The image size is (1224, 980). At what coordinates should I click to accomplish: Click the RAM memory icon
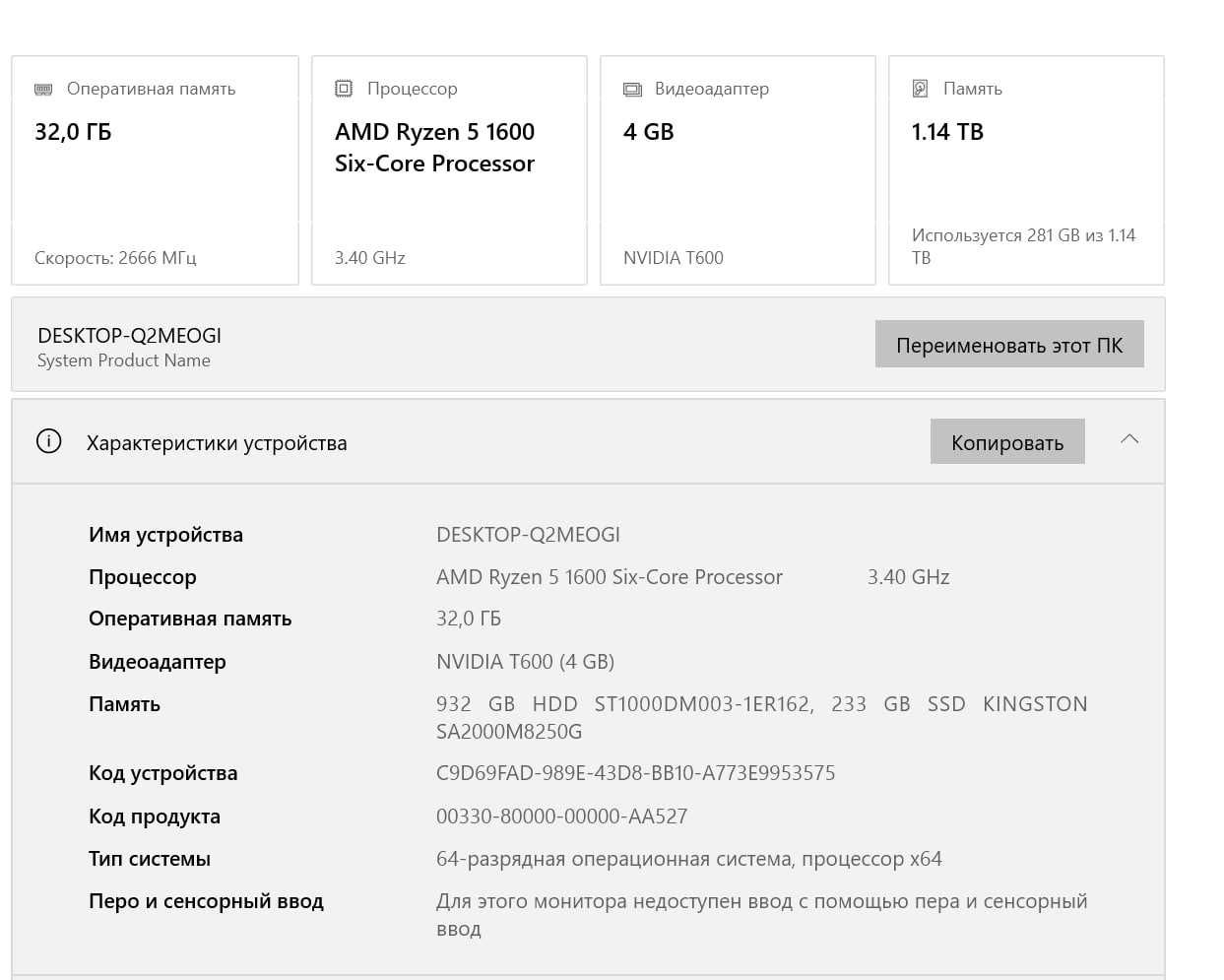point(43,89)
